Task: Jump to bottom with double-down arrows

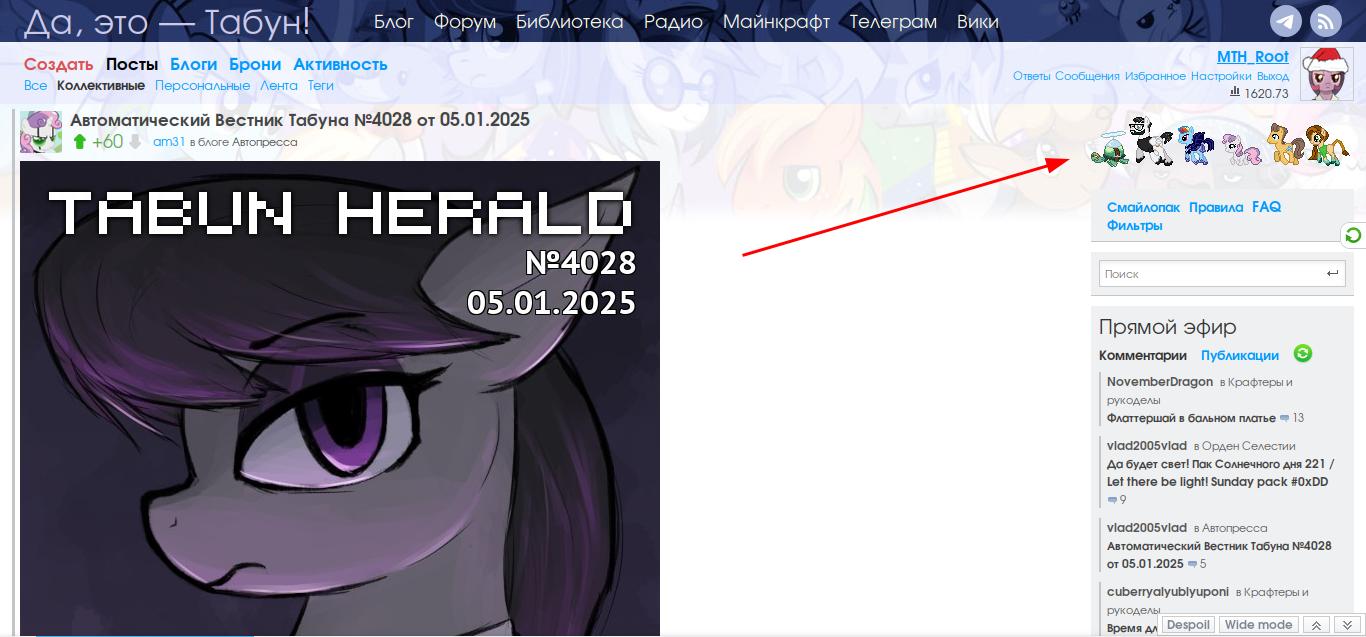Action: [1347, 625]
